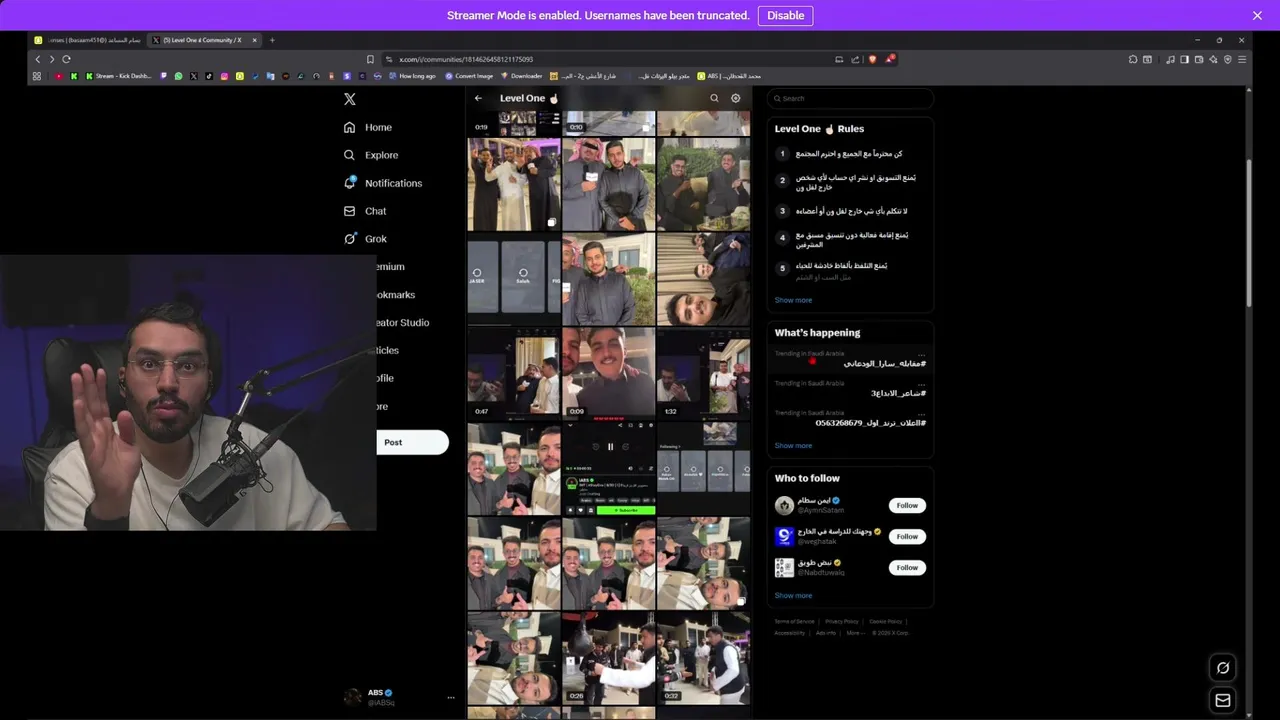
Task: Open the Terms of Service footer link
Action: pos(794,622)
